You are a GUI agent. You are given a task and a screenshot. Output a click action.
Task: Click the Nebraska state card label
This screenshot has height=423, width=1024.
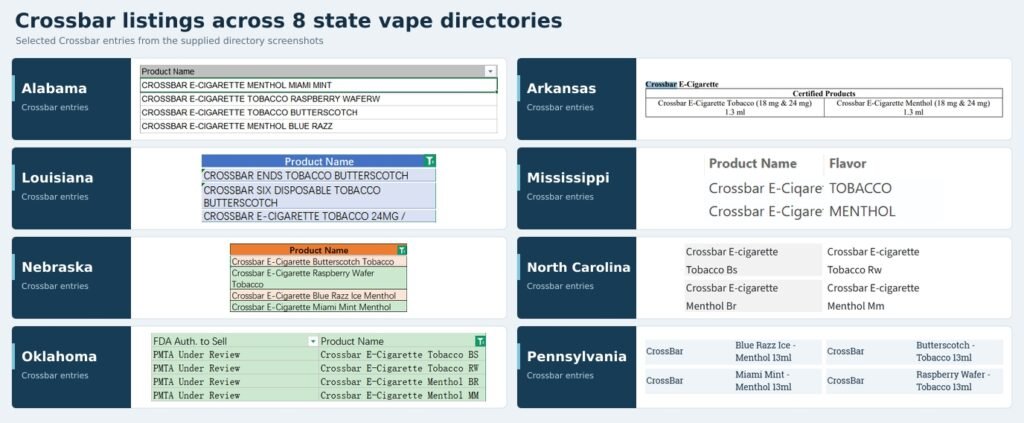click(57, 267)
